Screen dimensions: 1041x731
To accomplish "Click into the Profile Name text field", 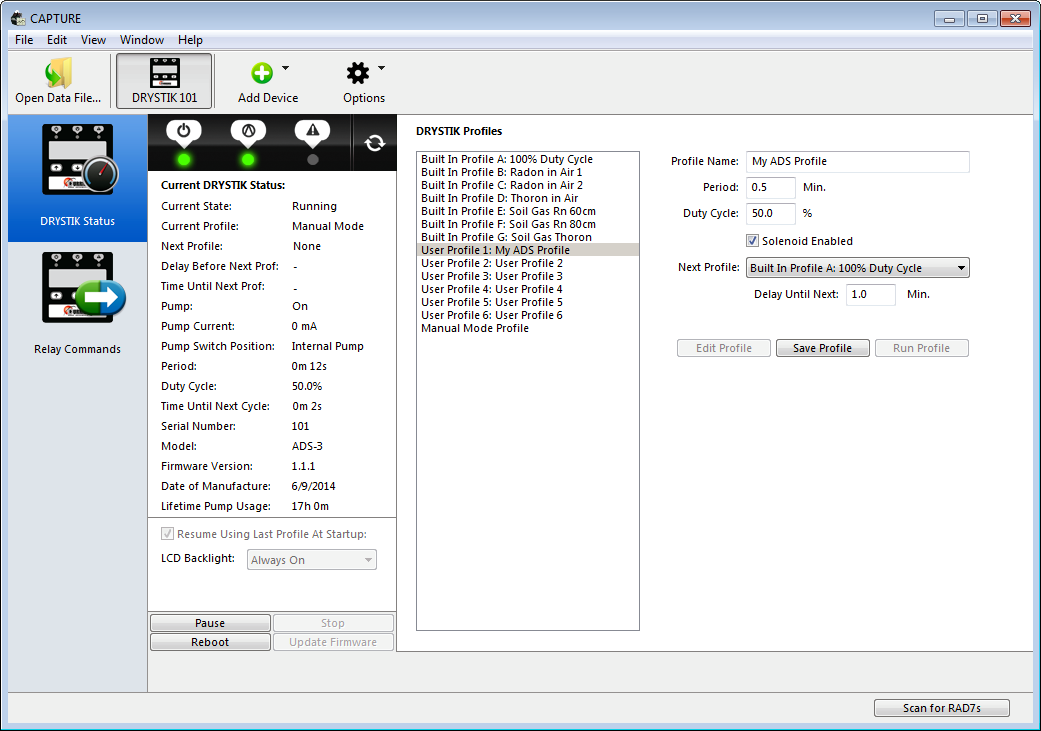I will coord(857,161).
